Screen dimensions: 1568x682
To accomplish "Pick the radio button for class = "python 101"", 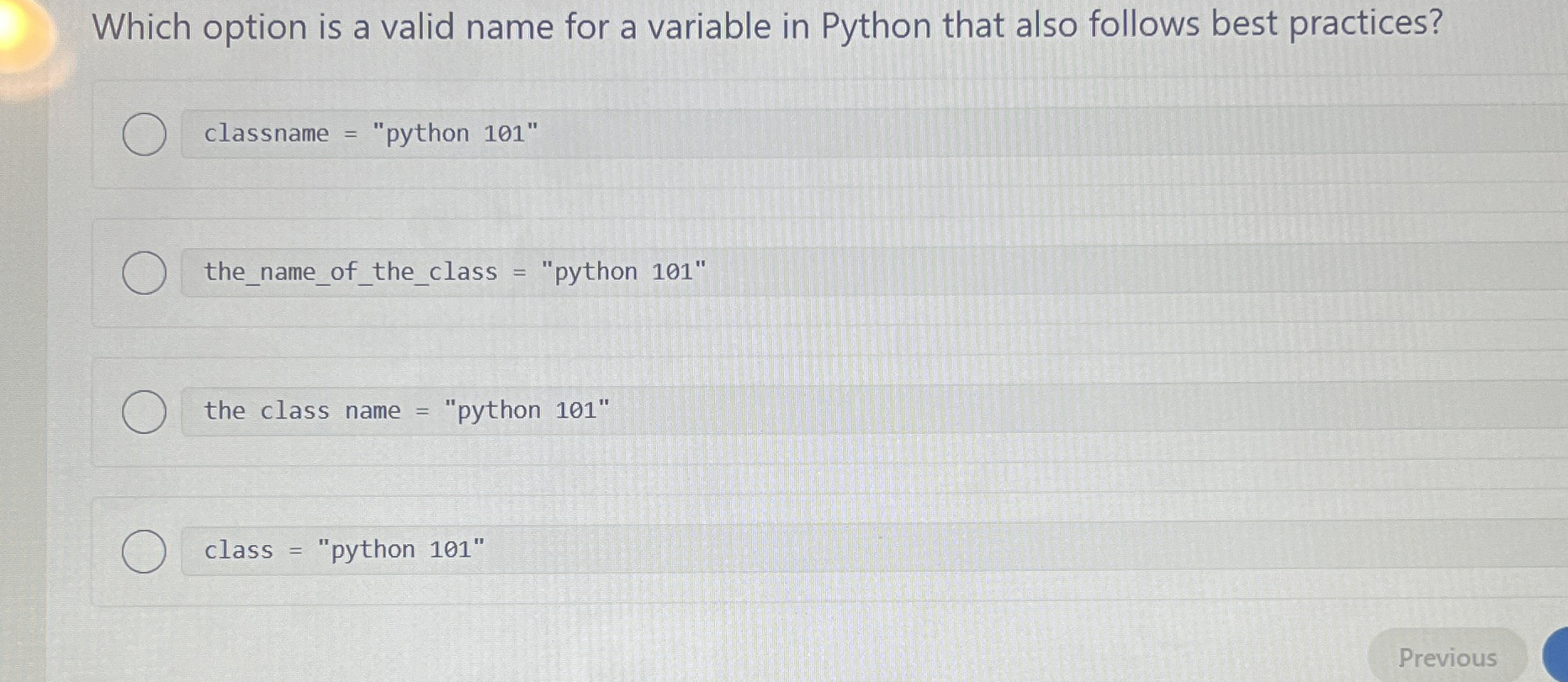I will click(x=144, y=552).
